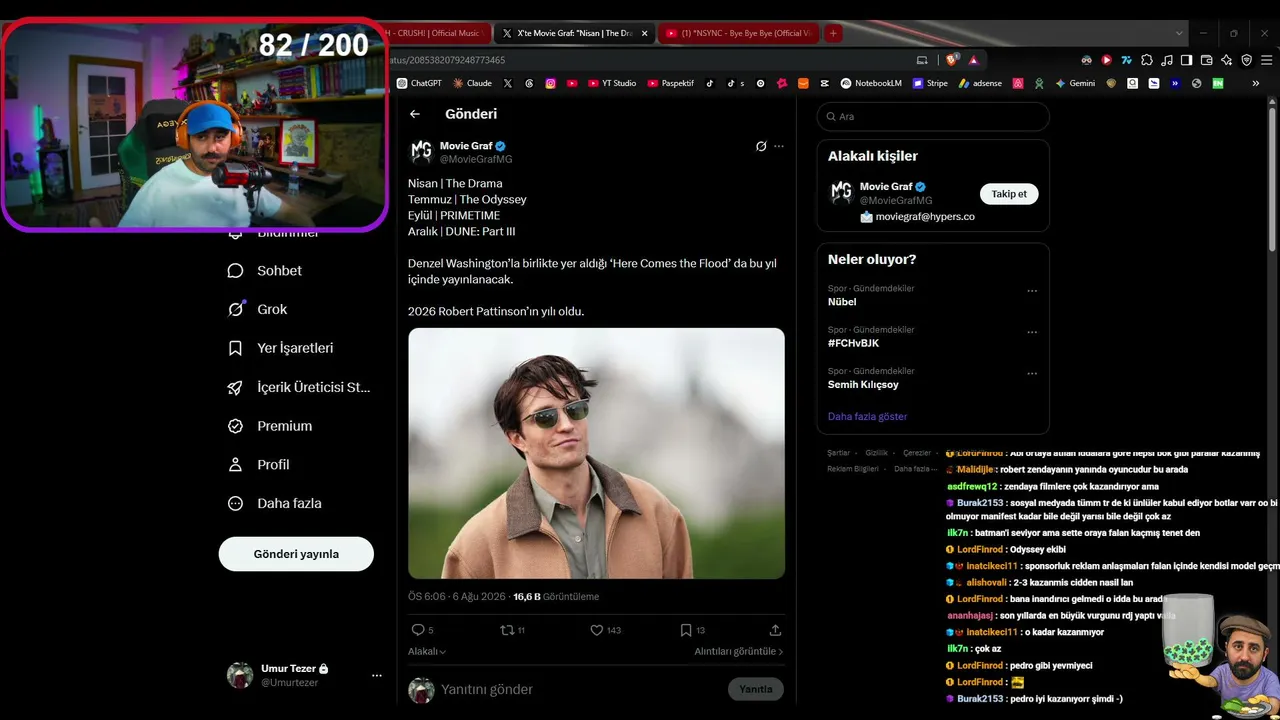Toggle the browser sidebar panel icon
Screen dimensions: 1280x720
1187,60
